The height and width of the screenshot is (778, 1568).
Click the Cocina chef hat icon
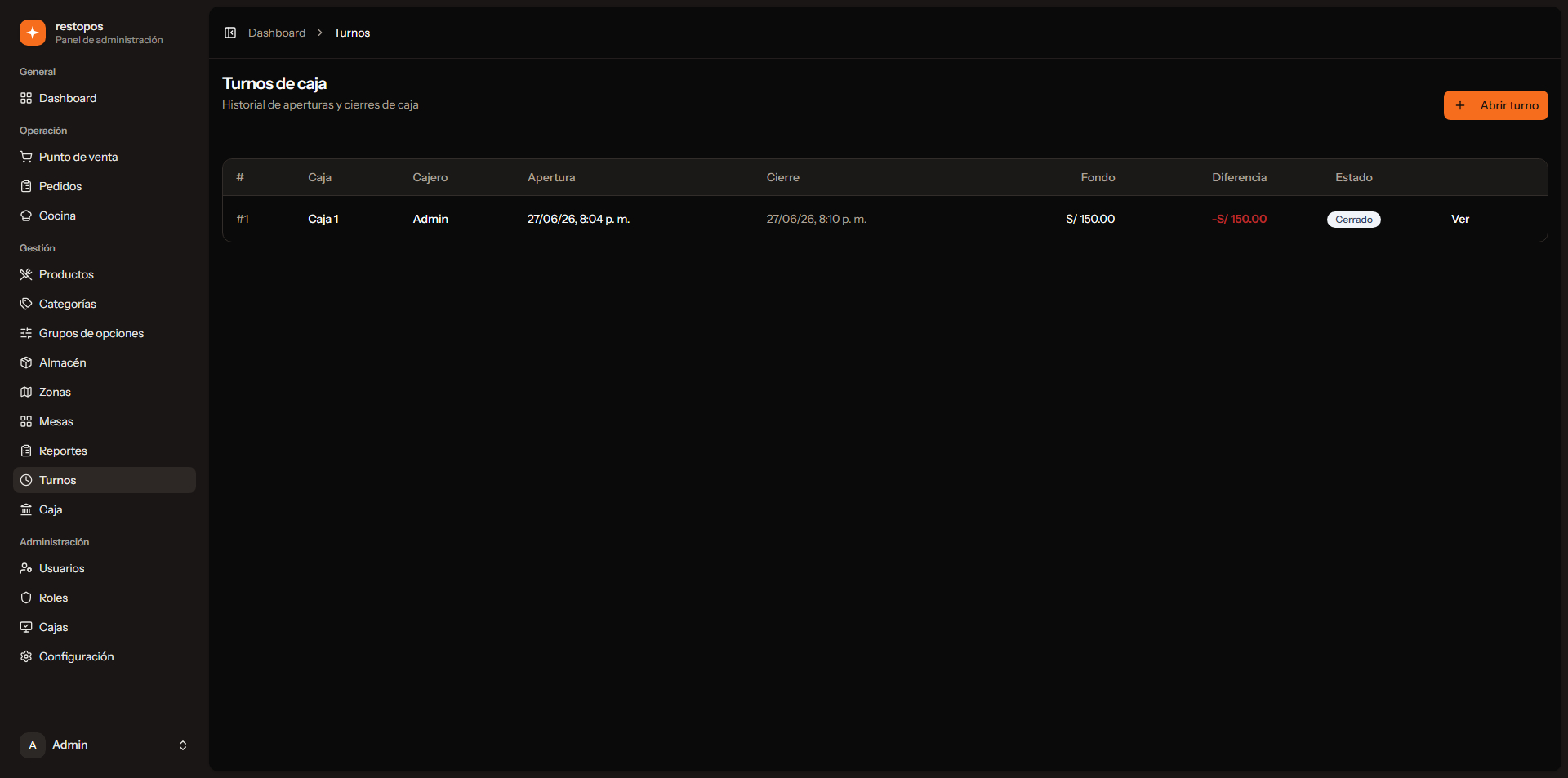26,216
